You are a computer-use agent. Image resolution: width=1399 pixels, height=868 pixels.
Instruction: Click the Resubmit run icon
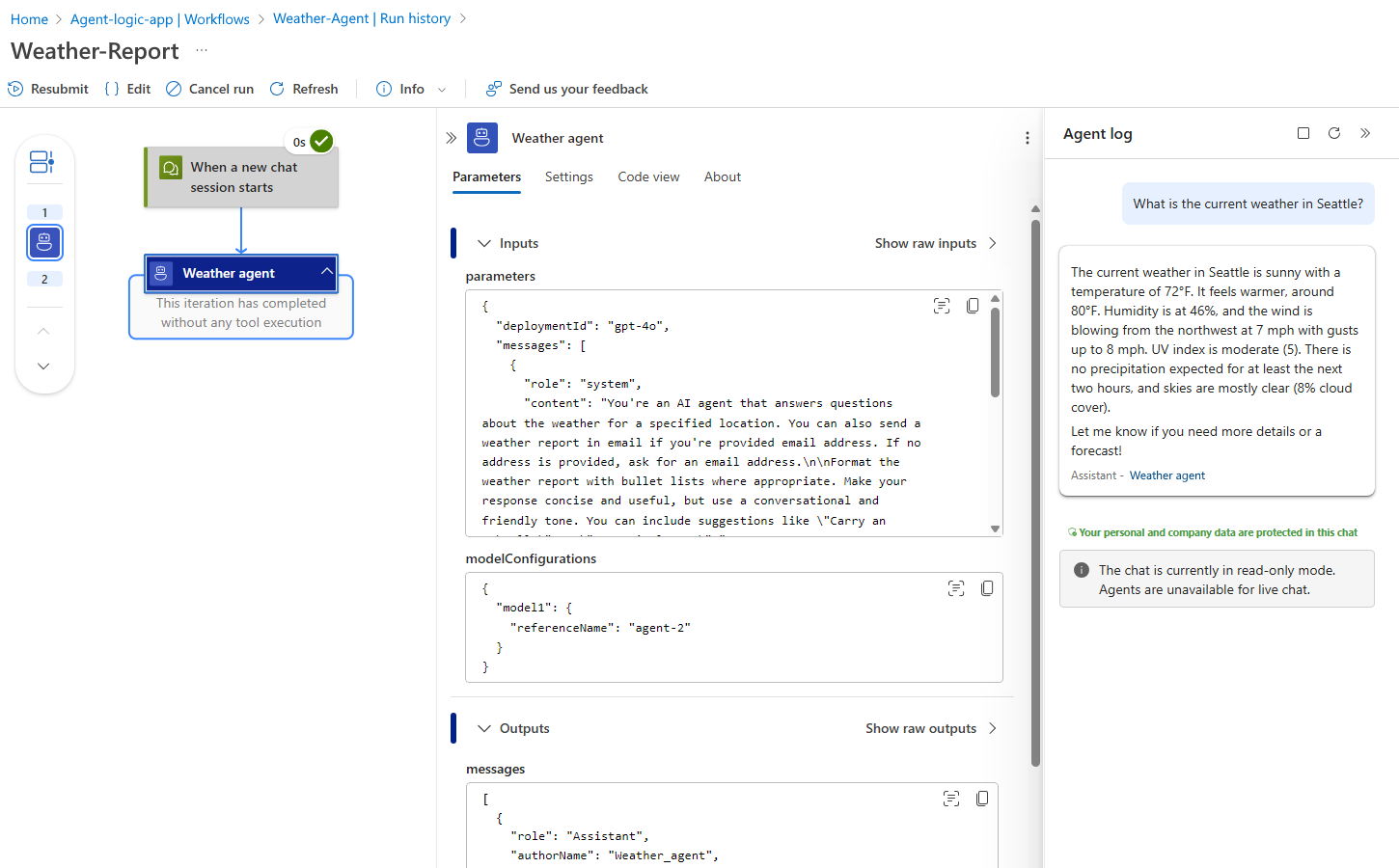[15, 89]
